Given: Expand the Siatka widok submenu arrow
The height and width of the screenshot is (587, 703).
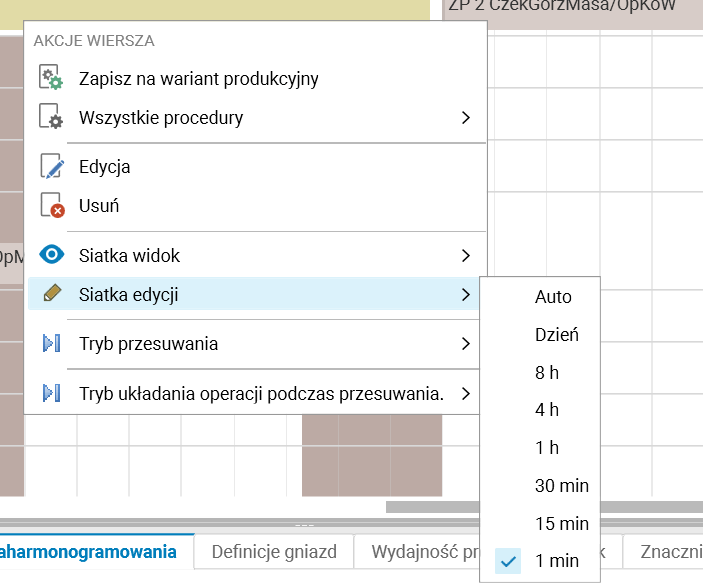Looking at the screenshot, I should [x=466, y=255].
